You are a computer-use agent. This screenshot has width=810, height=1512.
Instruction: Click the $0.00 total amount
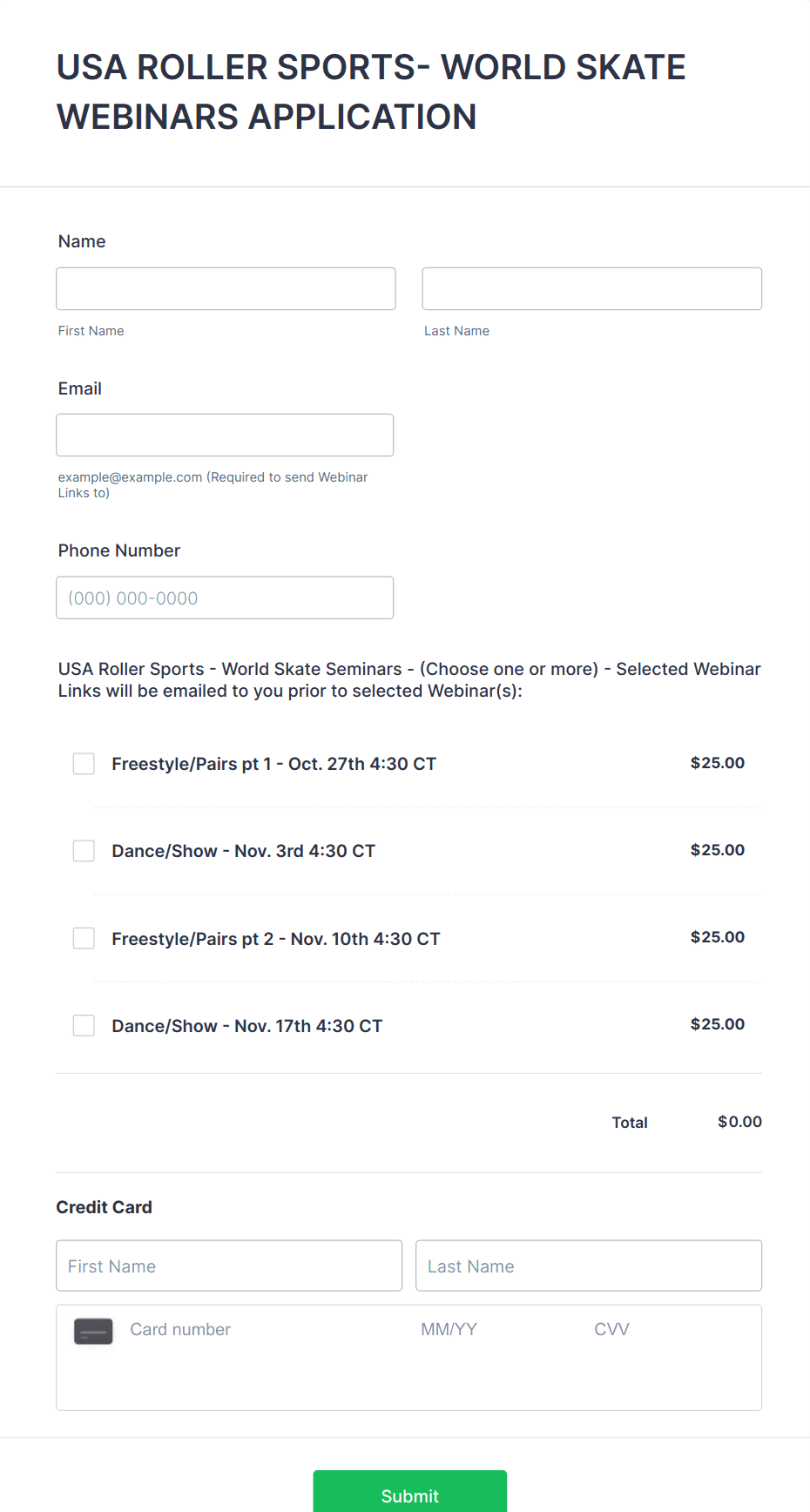pyautogui.click(x=739, y=1122)
